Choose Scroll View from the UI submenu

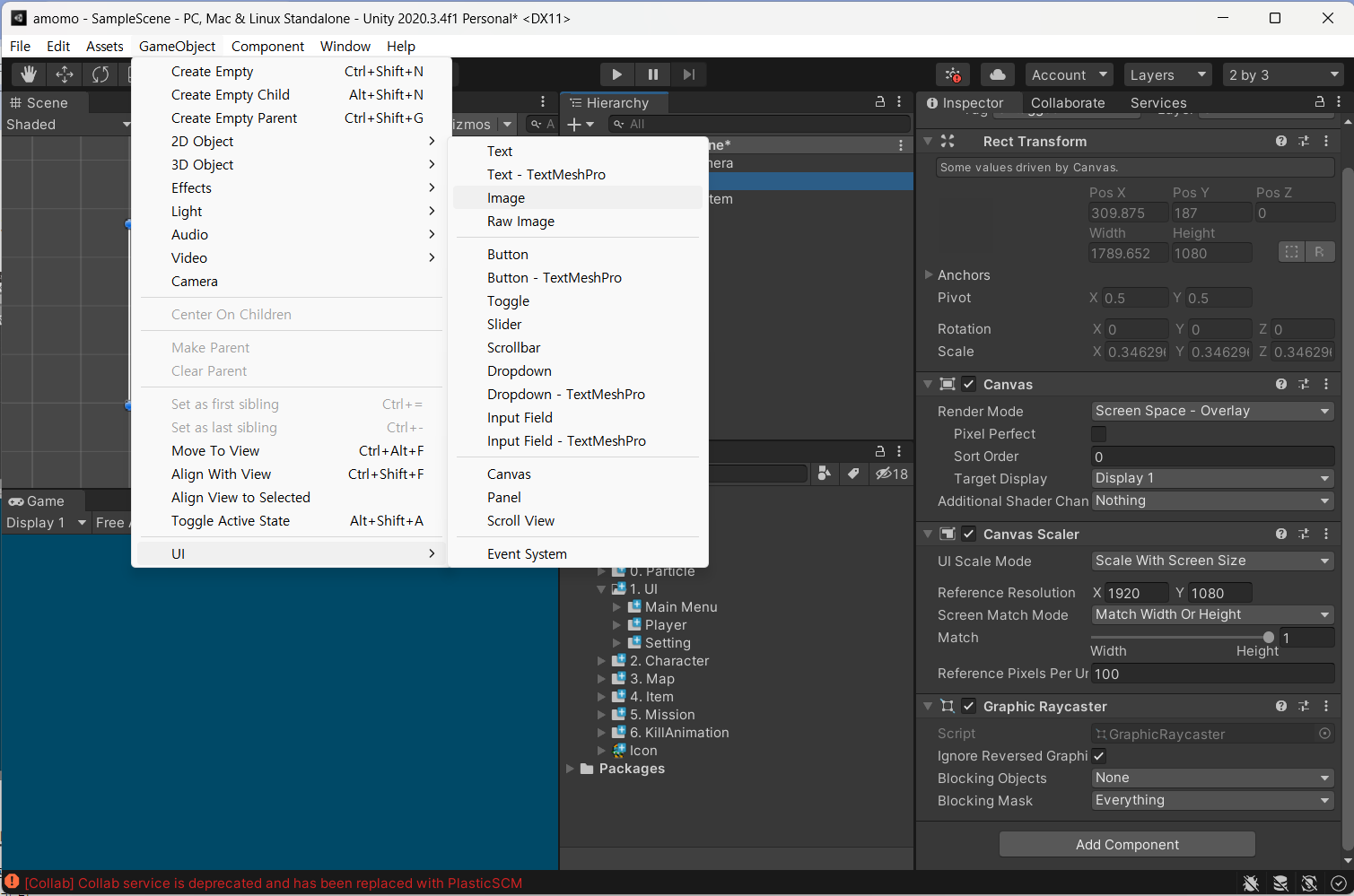[x=578, y=520]
